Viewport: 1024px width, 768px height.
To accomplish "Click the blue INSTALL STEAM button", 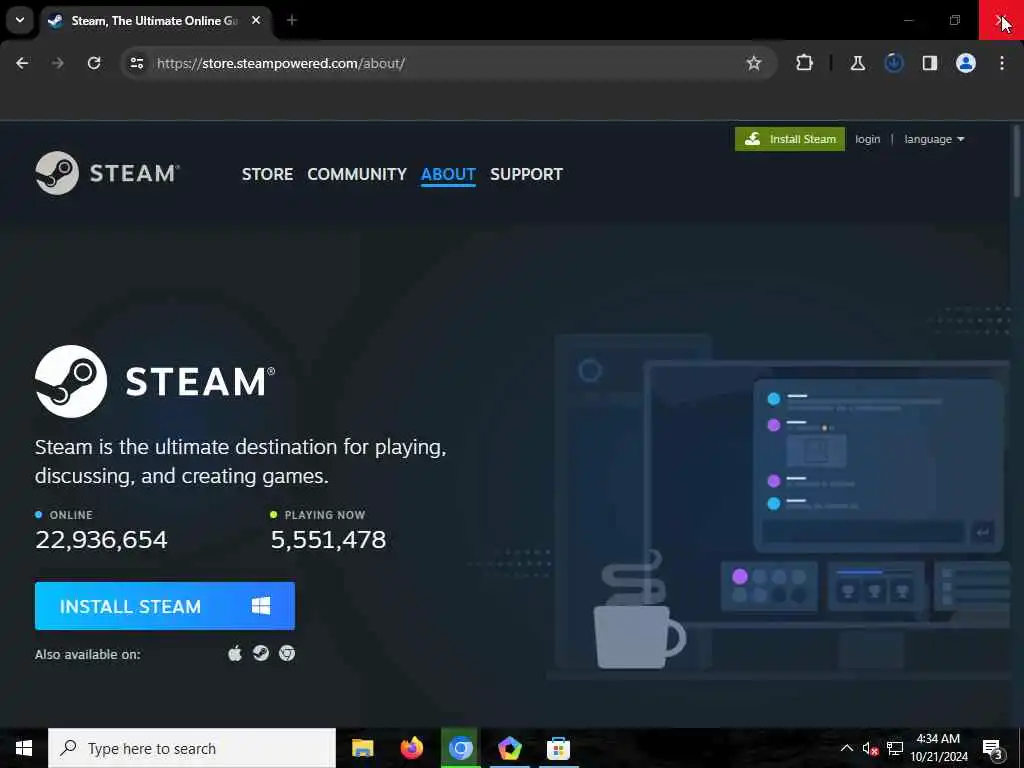I will [165, 606].
